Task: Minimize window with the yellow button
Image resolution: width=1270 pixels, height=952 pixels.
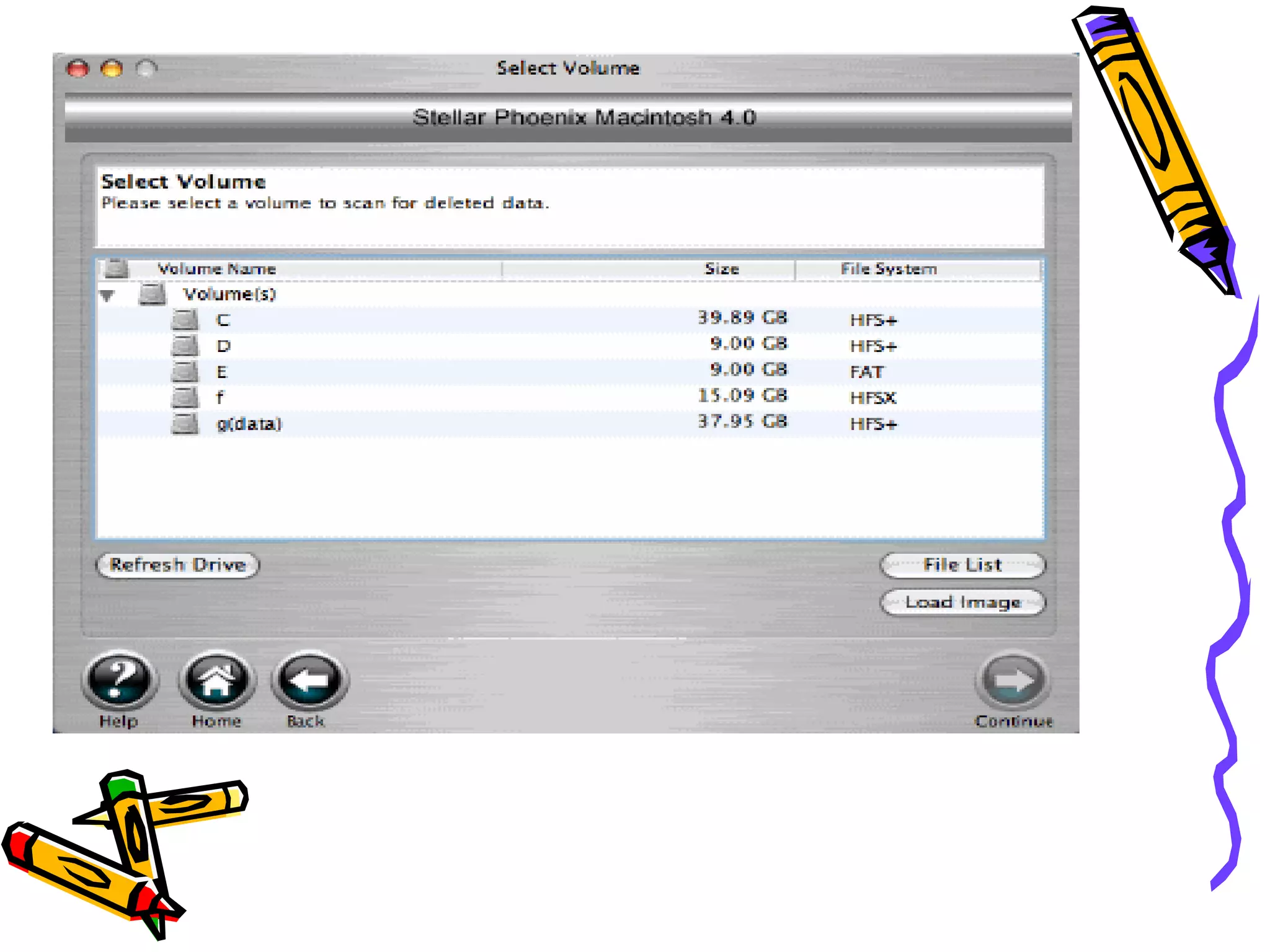Action: pos(112,68)
